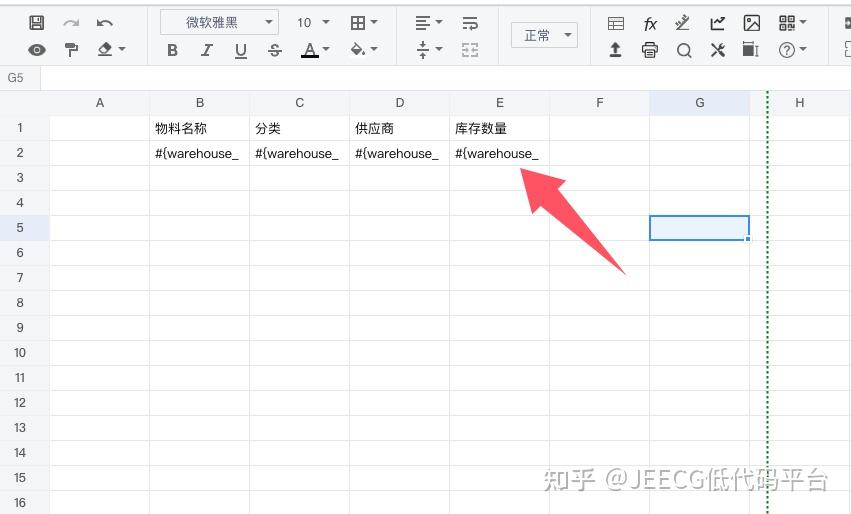Click the vertical align icon
The height and width of the screenshot is (514, 851).
click(423, 50)
